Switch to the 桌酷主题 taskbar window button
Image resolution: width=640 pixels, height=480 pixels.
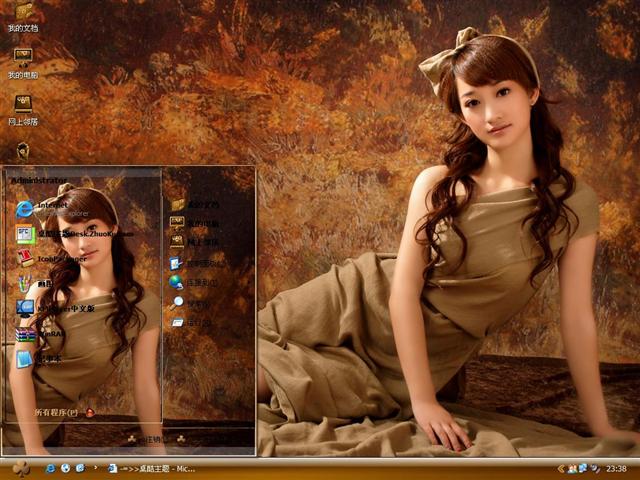pos(155,468)
